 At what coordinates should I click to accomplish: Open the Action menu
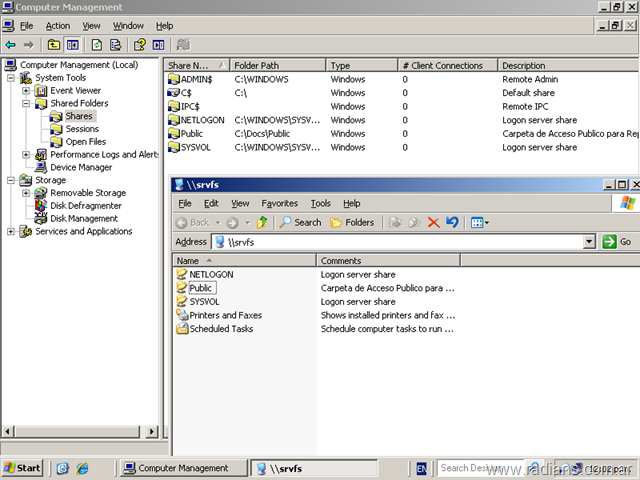coord(58,25)
